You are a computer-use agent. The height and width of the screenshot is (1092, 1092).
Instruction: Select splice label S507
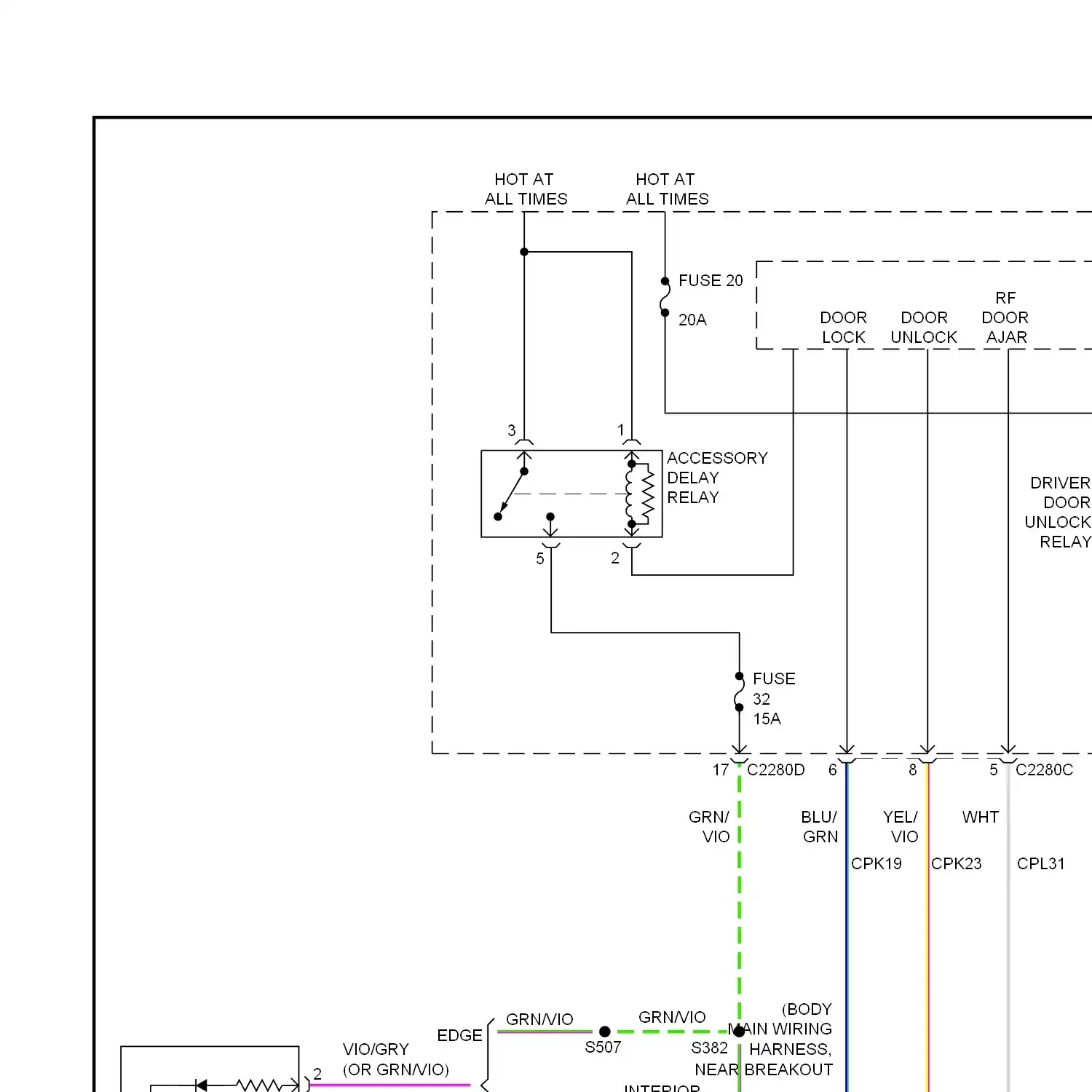pos(603,1047)
